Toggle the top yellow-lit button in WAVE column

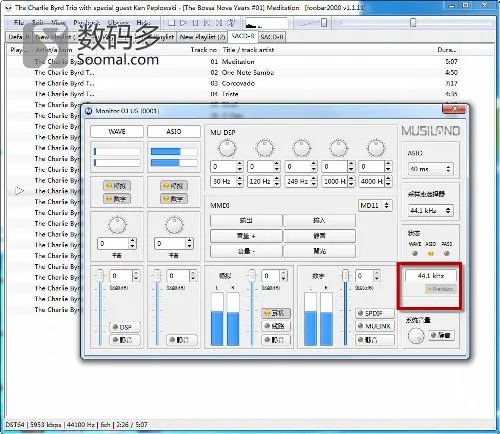117,186
